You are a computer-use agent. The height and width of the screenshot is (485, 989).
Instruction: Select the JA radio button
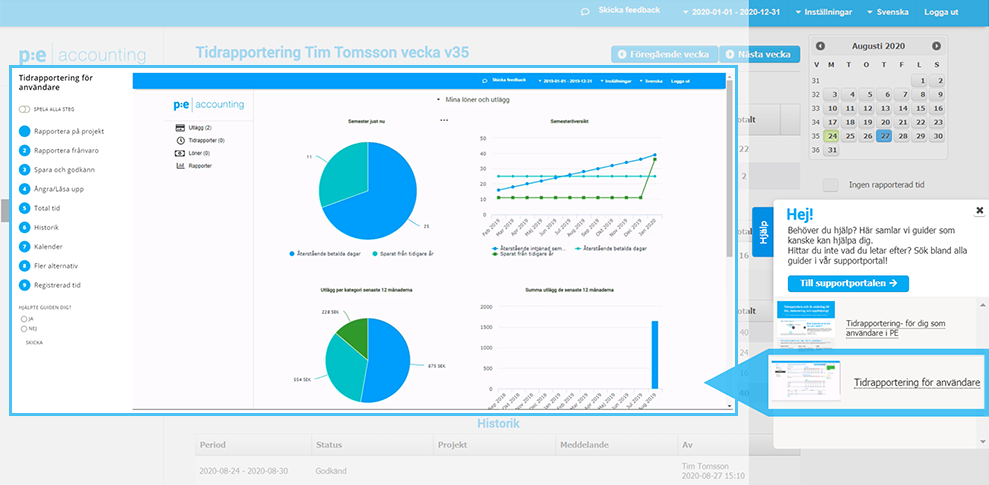tap(24, 319)
